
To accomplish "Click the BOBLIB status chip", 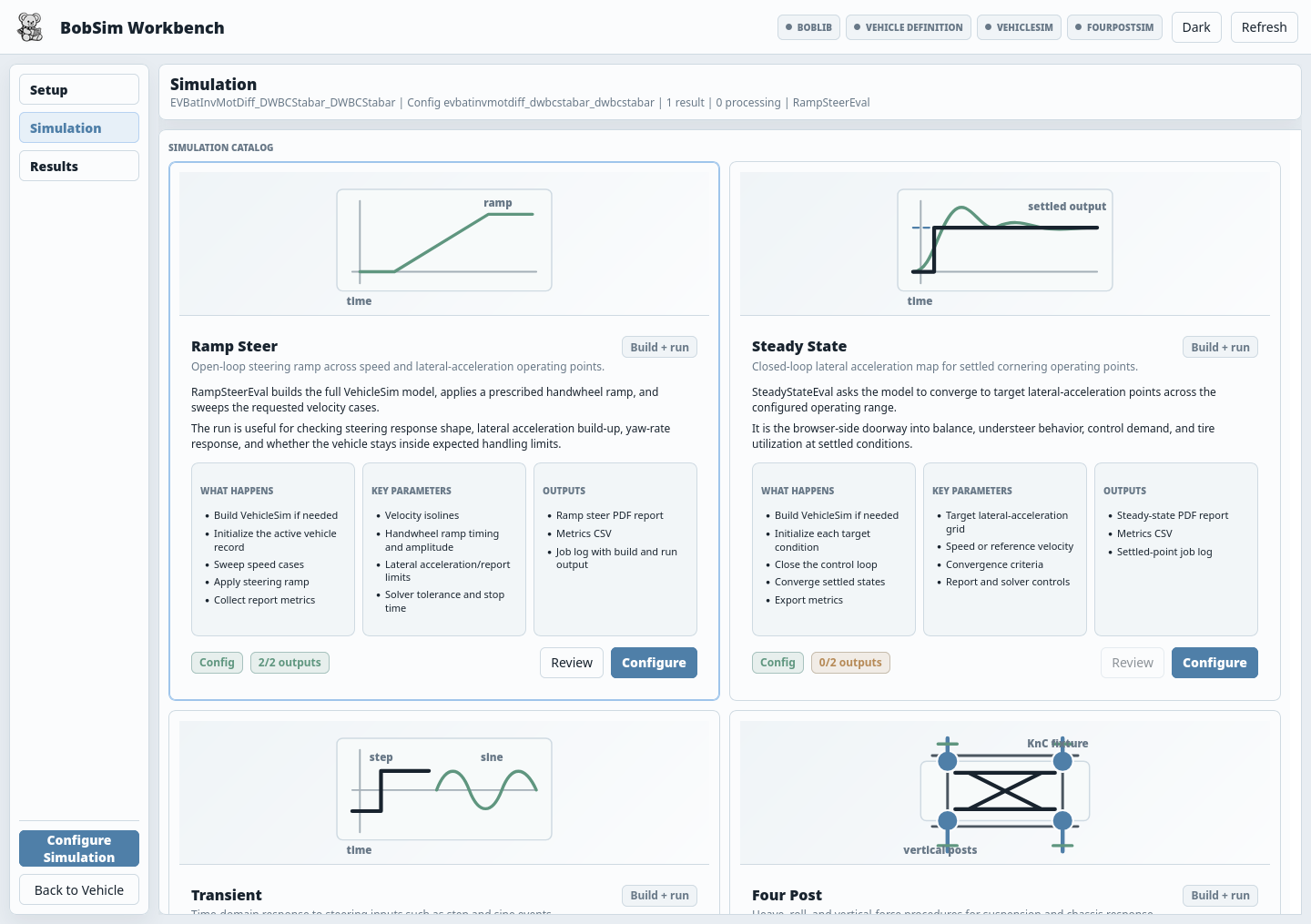I will click(x=808, y=27).
